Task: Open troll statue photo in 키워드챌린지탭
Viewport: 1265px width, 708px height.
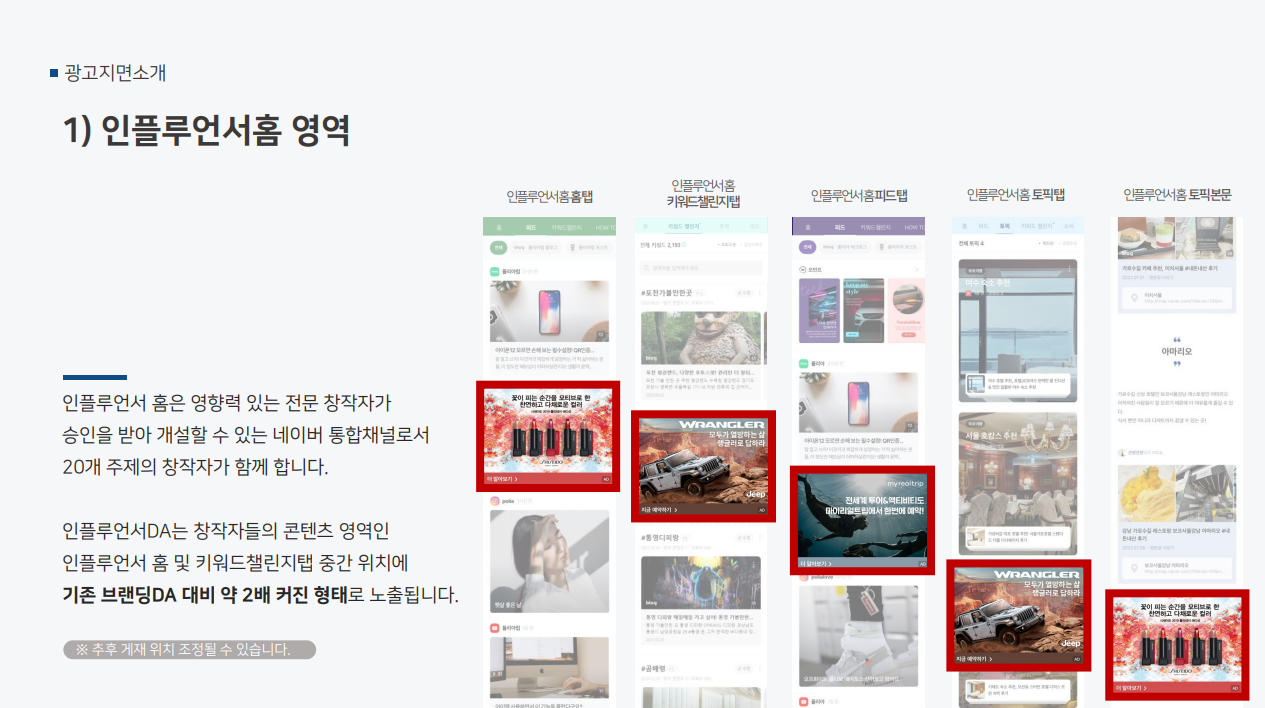Action: (701, 337)
